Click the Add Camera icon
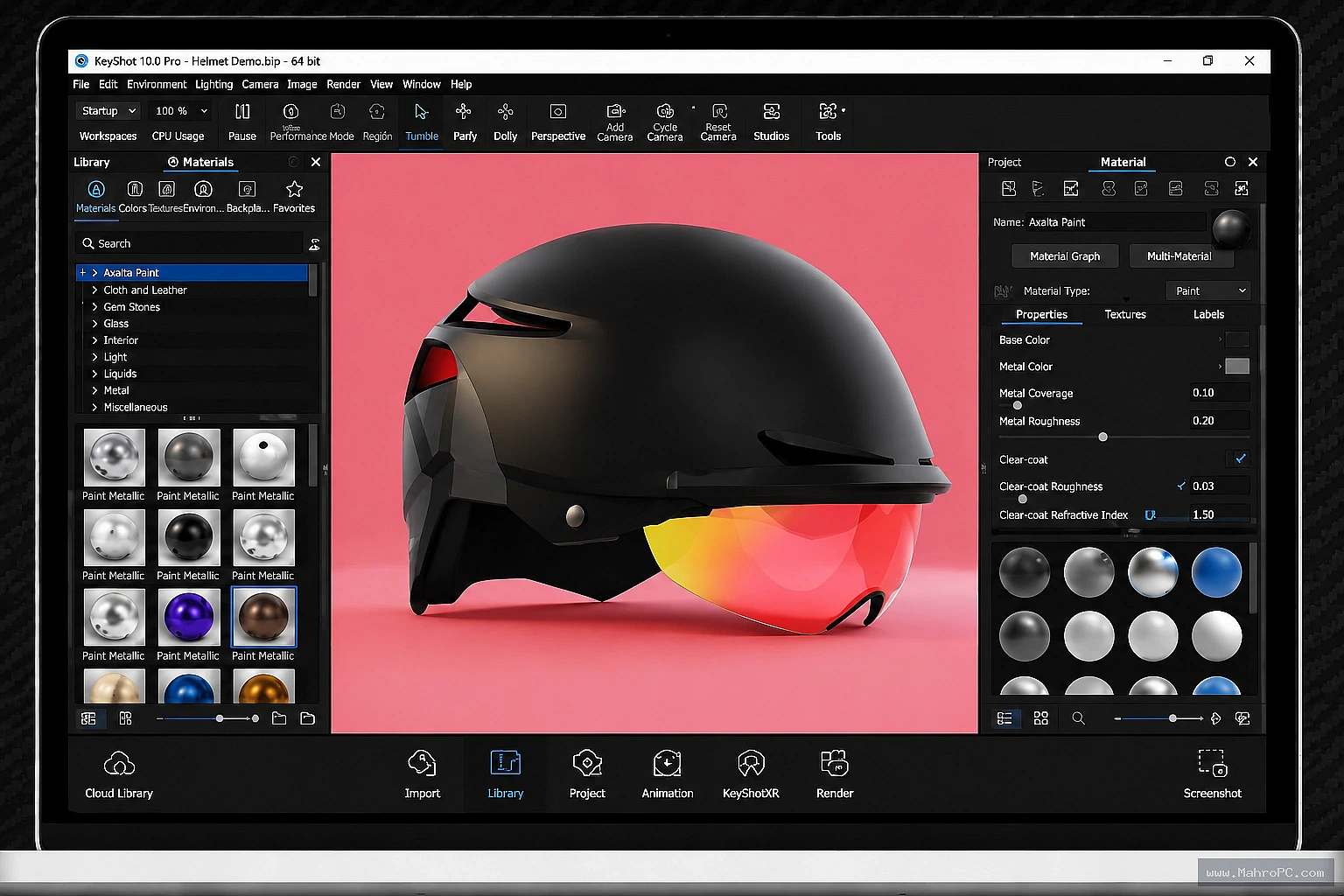 [x=616, y=111]
